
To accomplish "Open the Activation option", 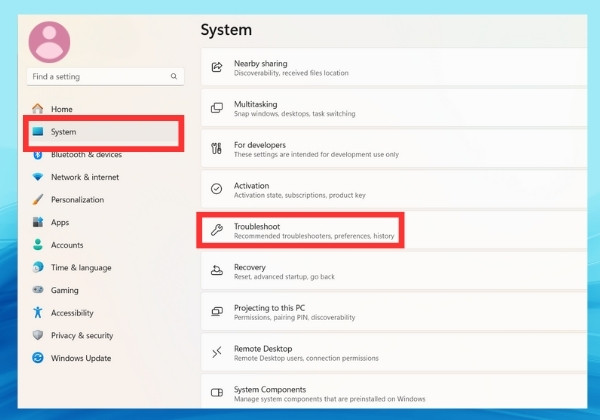I will coord(394,189).
